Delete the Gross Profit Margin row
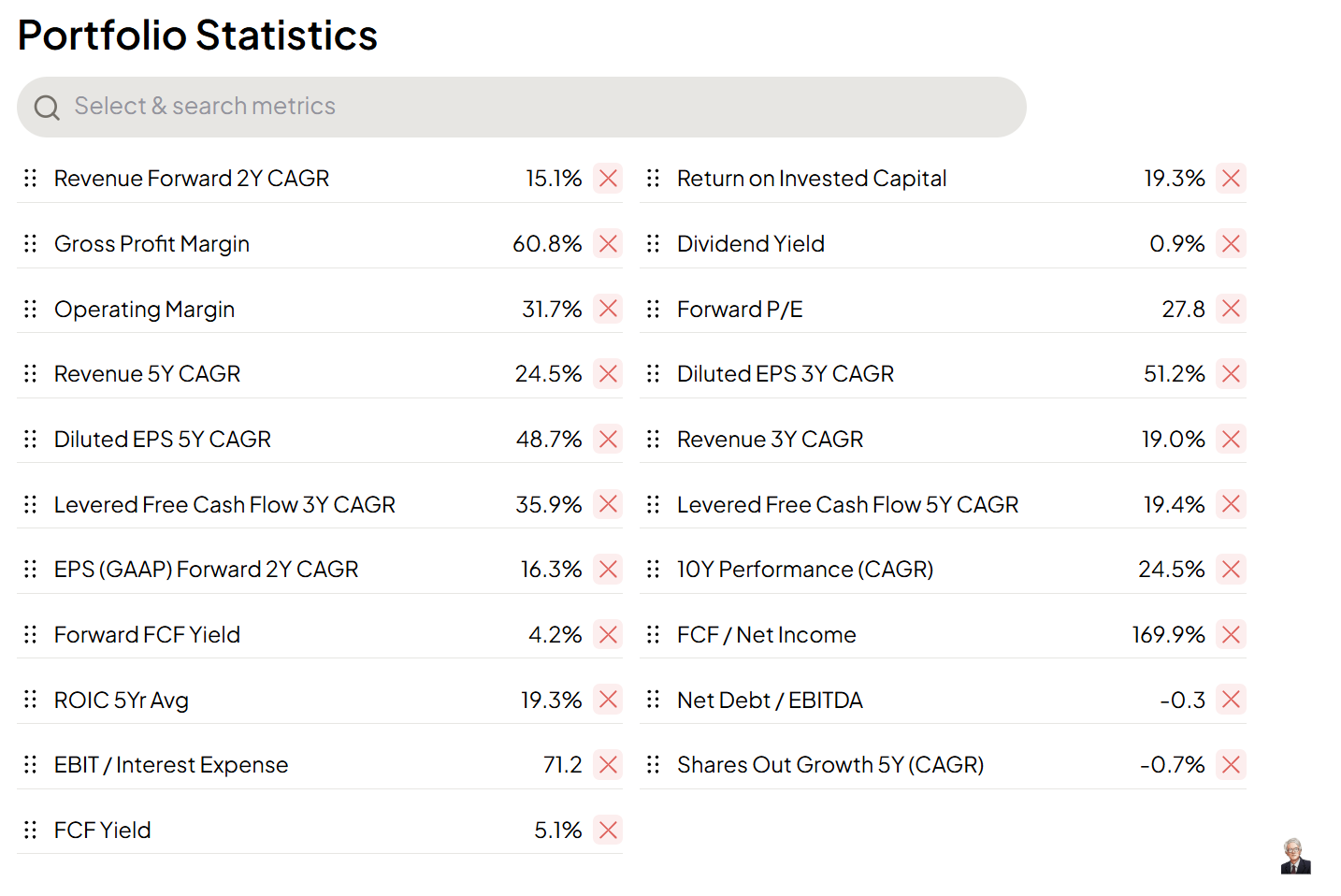Viewport: 1341px width, 896px height. tap(608, 244)
